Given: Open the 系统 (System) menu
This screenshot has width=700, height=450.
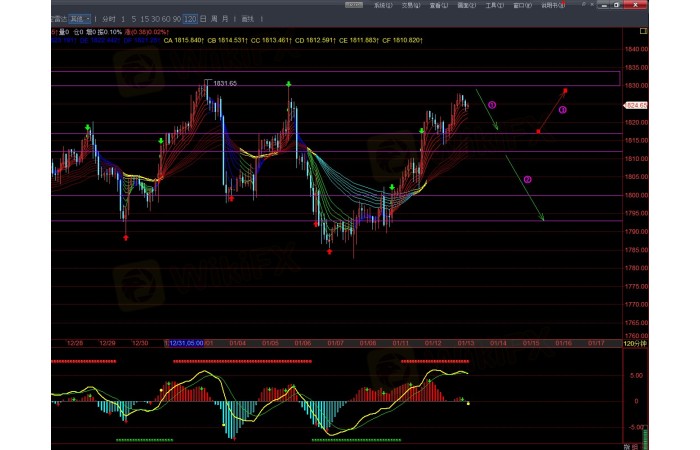Looking at the screenshot, I should point(382,5).
